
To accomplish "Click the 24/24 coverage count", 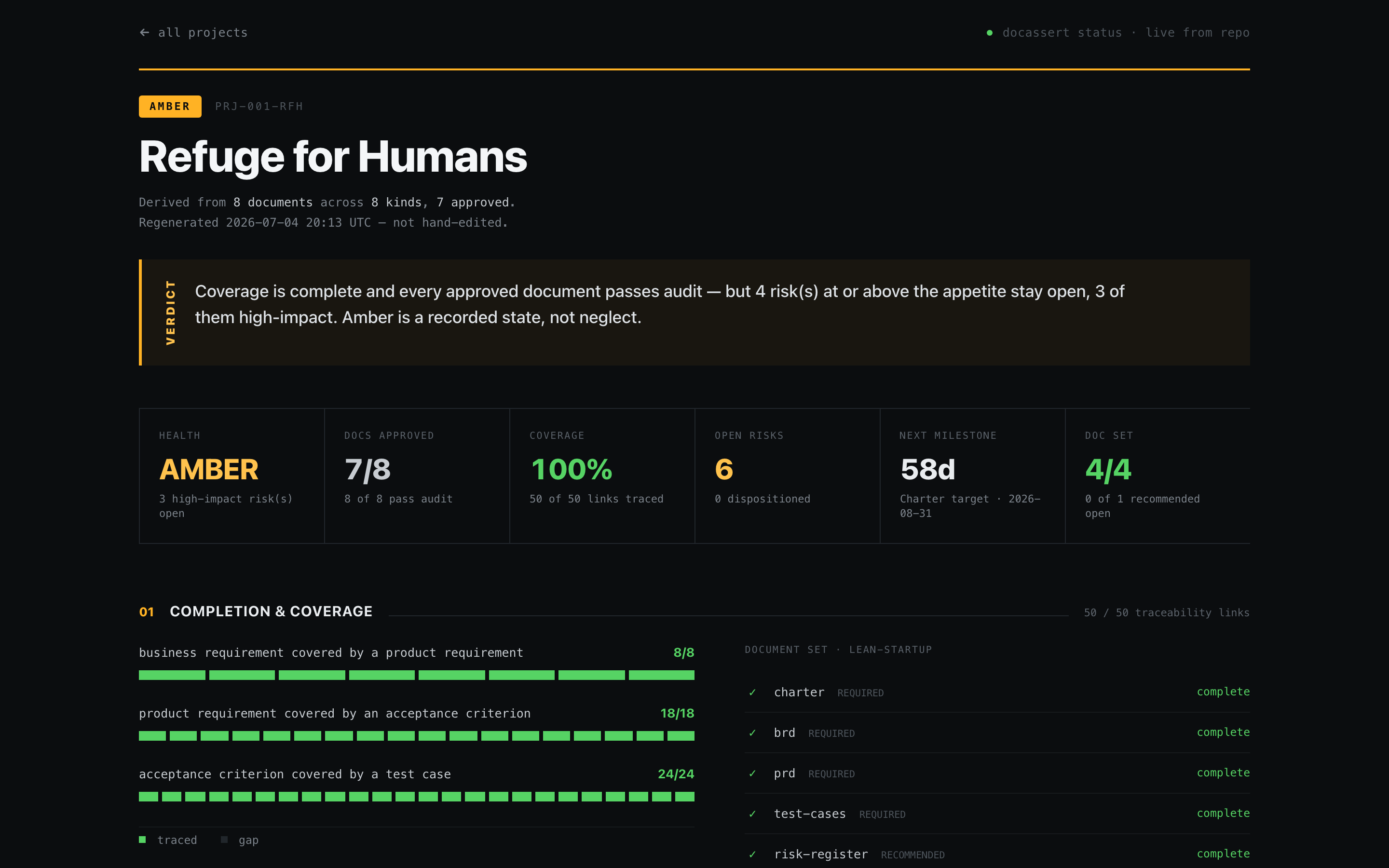I will pos(676,774).
